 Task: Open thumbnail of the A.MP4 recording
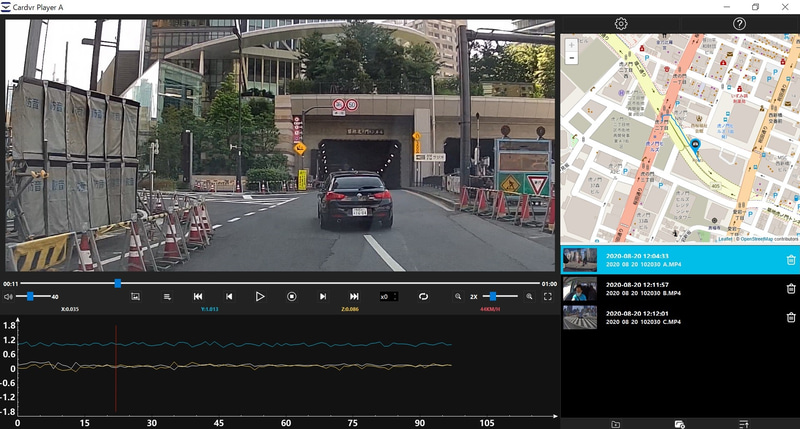click(x=580, y=260)
